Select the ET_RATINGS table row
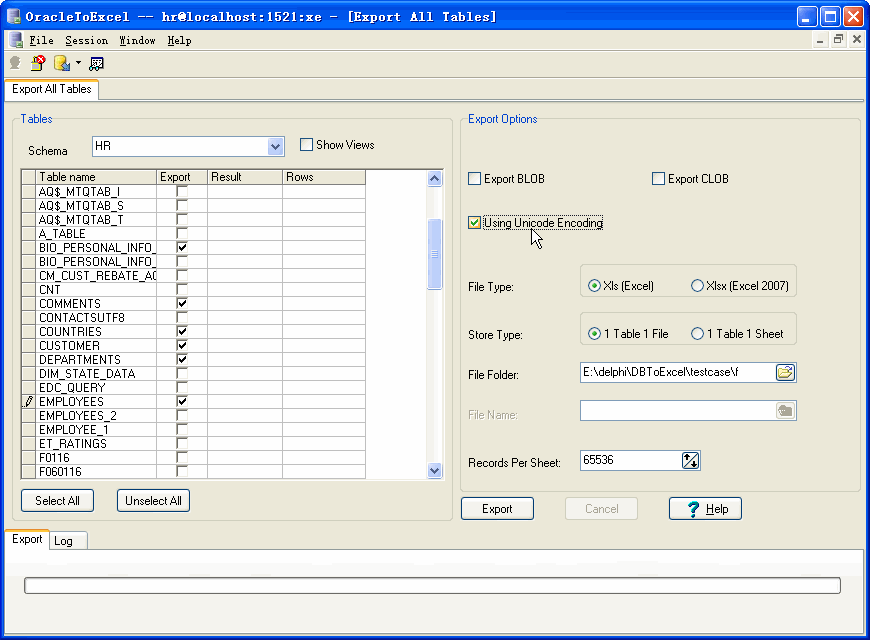 coord(193,444)
